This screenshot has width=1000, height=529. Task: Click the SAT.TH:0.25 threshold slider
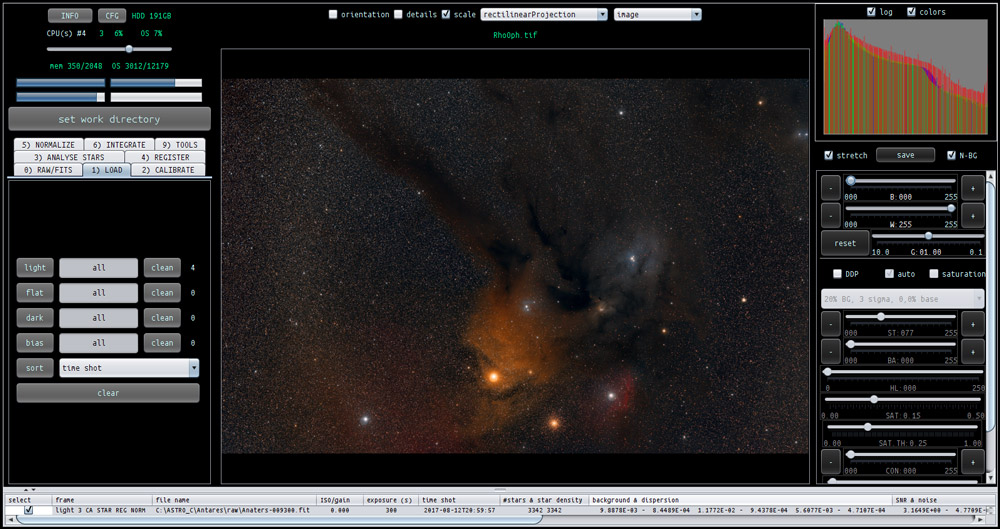902,427
